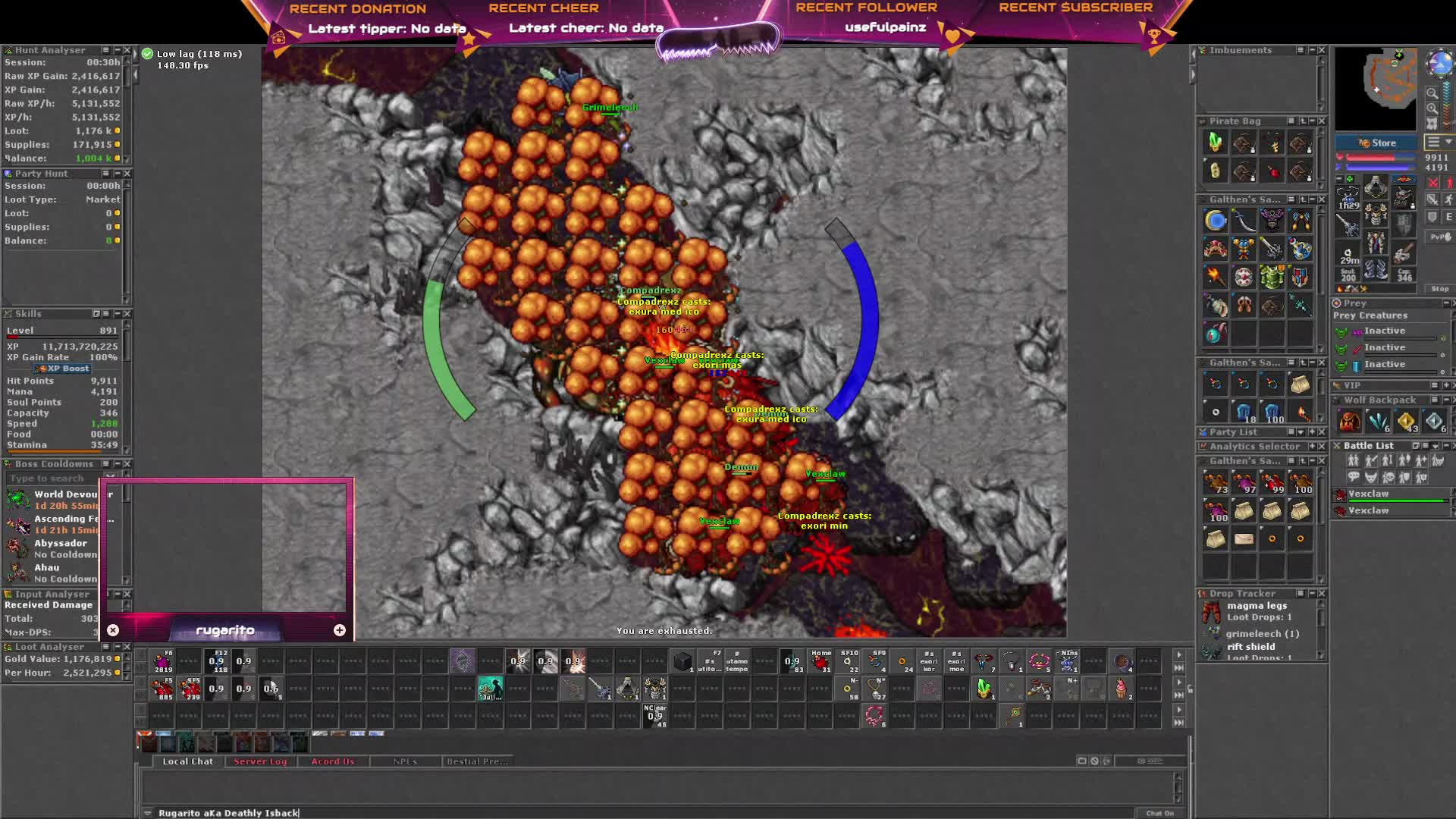
Task: Click plus on rugarito overlay
Action: pos(340,630)
